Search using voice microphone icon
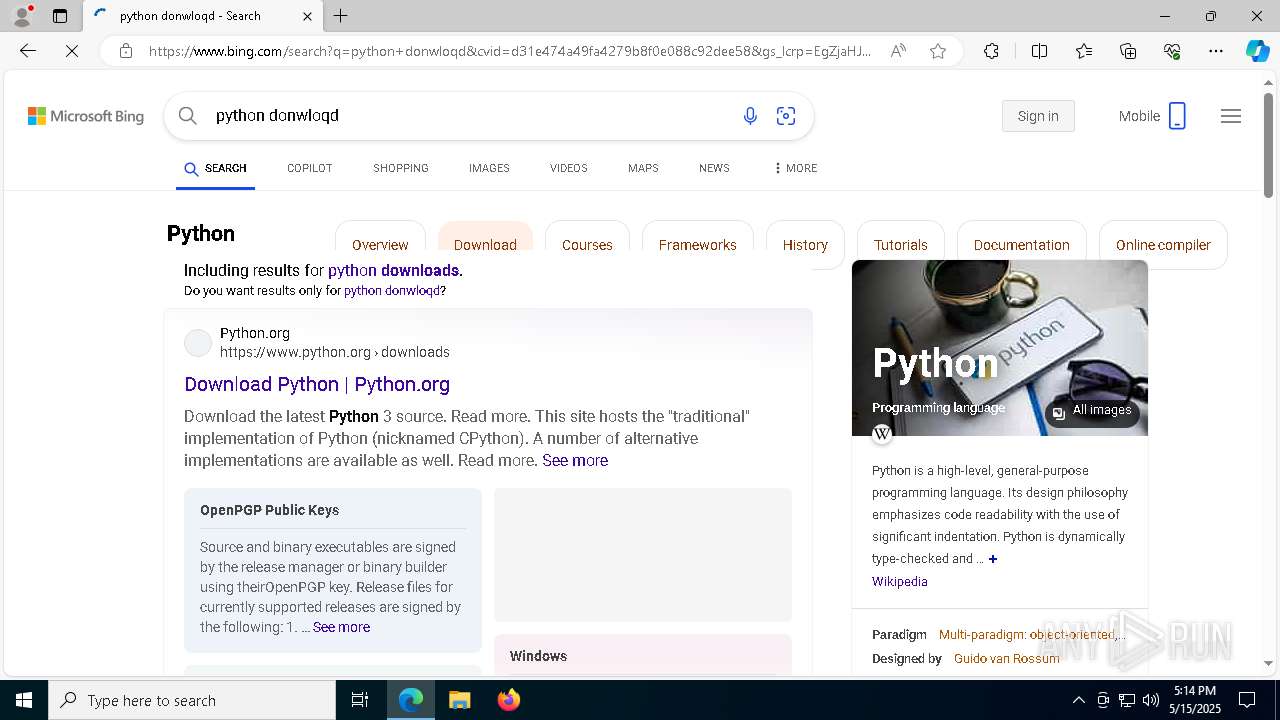The height and width of the screenshot is (720, 1280). (750, 116)
